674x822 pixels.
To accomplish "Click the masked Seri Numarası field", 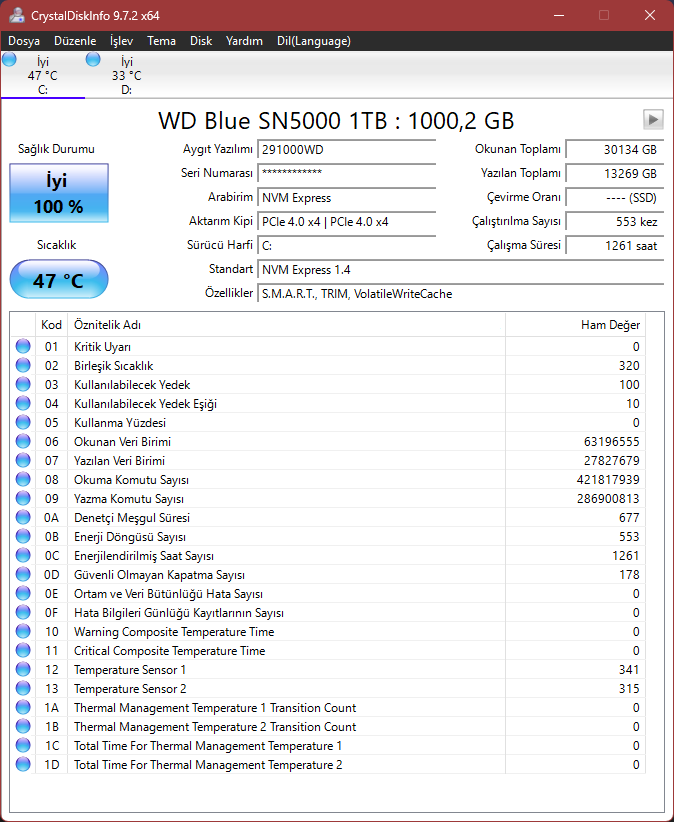I will 346,173.
